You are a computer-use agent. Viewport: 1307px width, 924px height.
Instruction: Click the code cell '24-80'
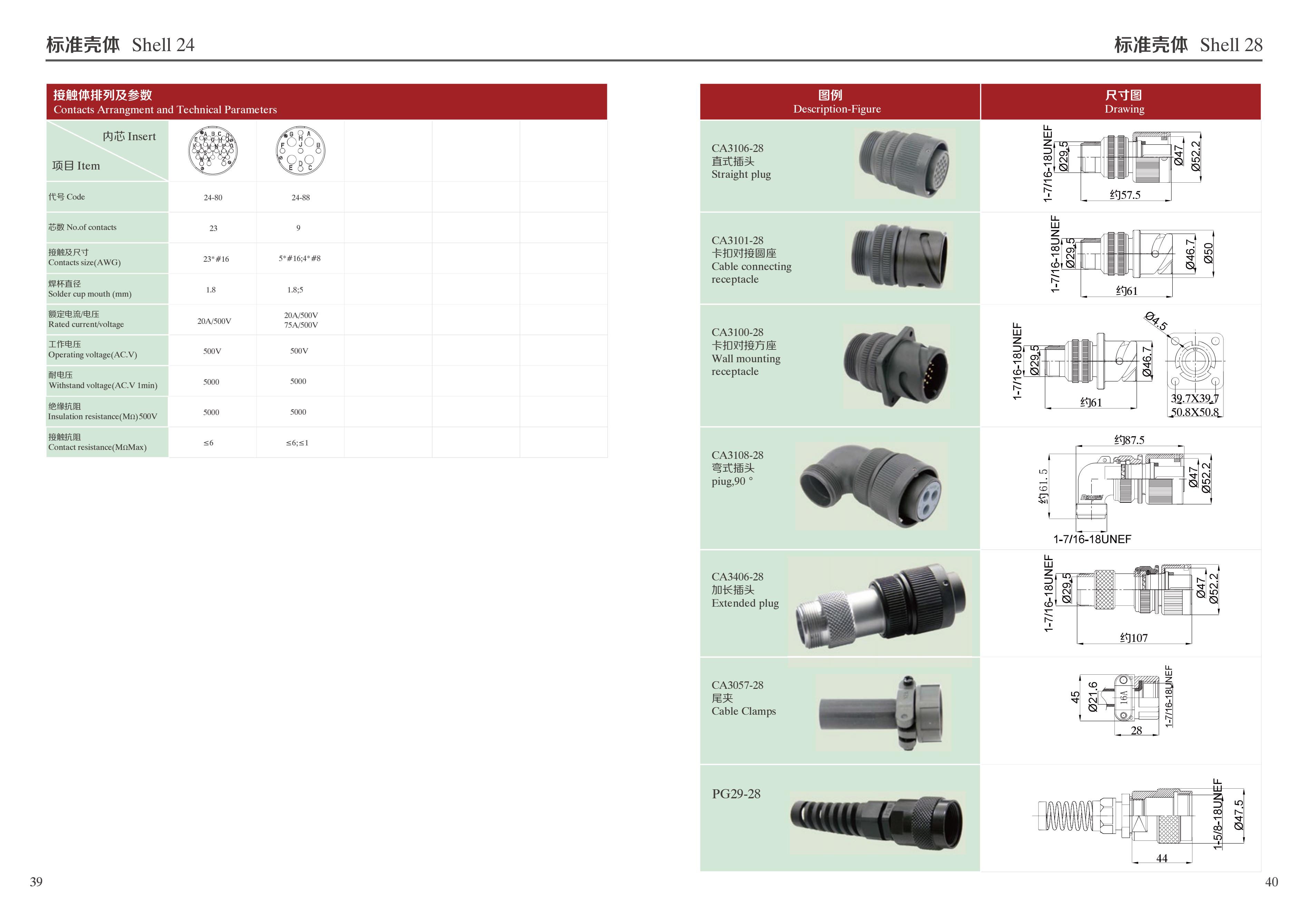pos(213,198)
